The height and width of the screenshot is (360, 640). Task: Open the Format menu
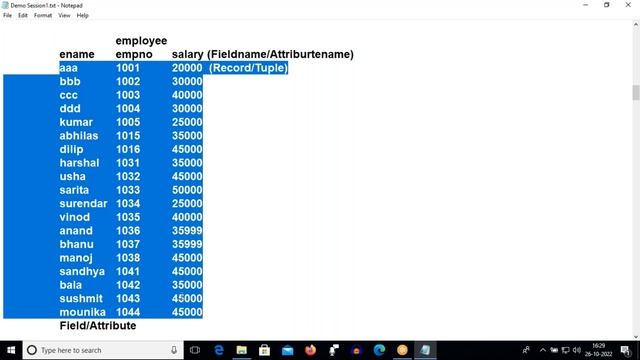click(x=43, y=16)
